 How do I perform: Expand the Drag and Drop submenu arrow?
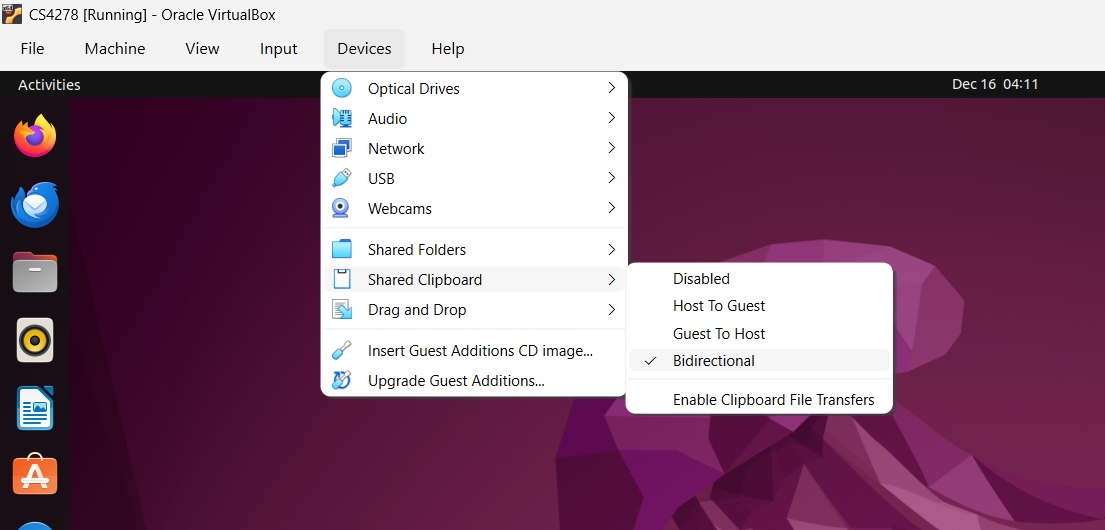point(611,310)
